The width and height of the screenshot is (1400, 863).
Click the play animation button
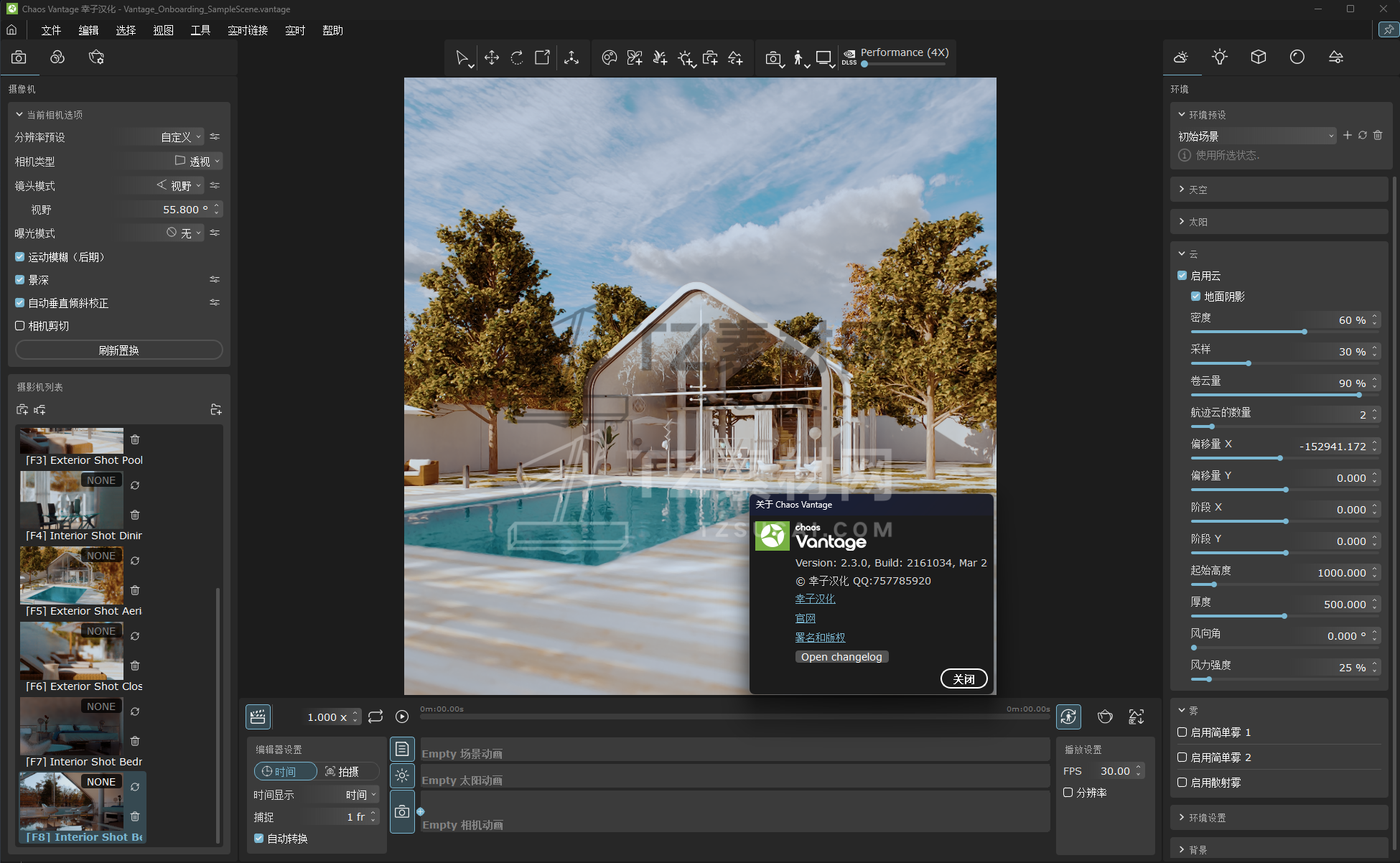(402, 717)
